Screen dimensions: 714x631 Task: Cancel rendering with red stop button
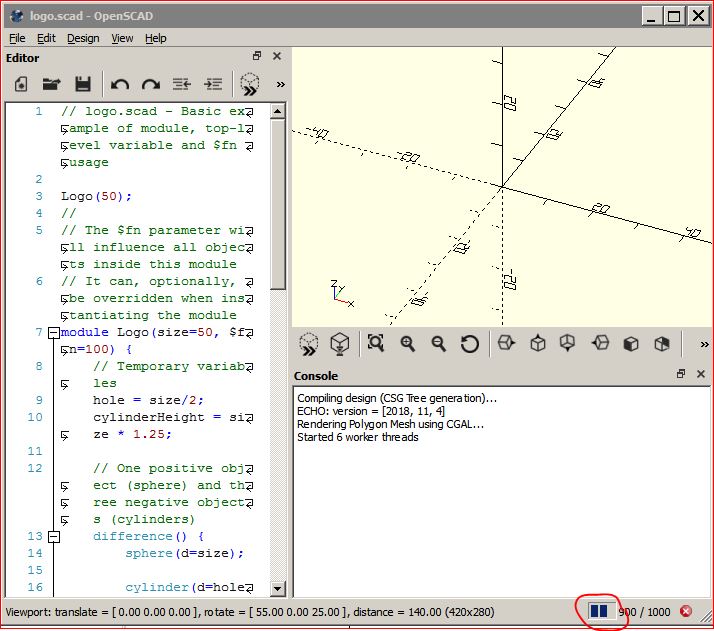pyautogui.click(x=686, y=611)
